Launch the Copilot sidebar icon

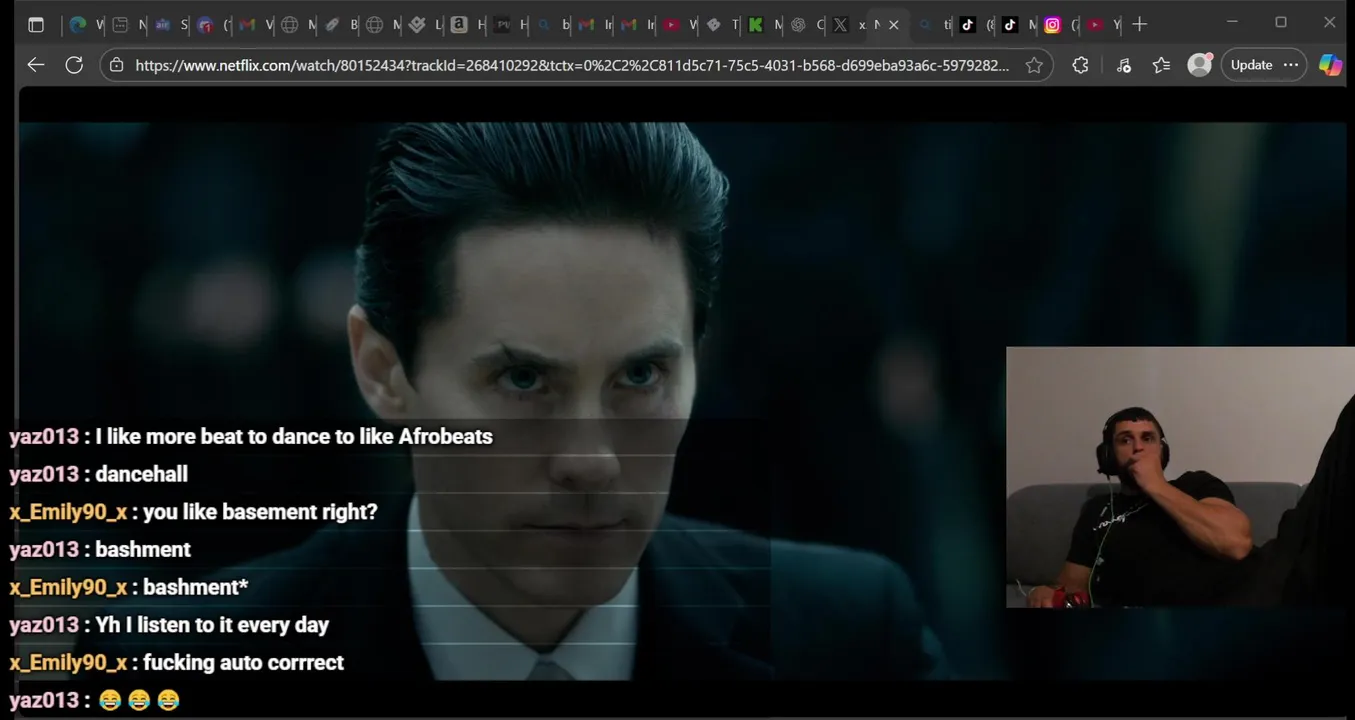1330,65
